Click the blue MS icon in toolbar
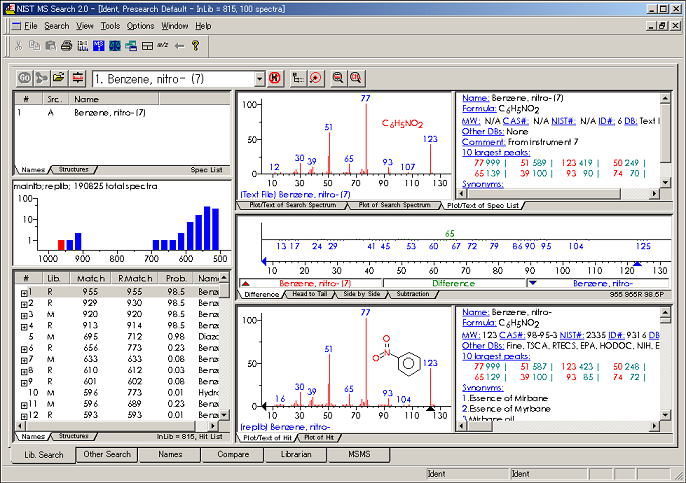Image resolution: width=686 pixels, height=483 pixels. pyautogui.click(x=99, y=46)
